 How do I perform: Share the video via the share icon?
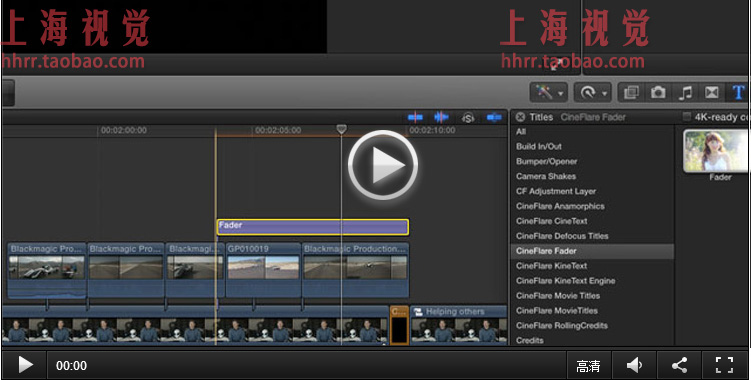click(679, 366)
